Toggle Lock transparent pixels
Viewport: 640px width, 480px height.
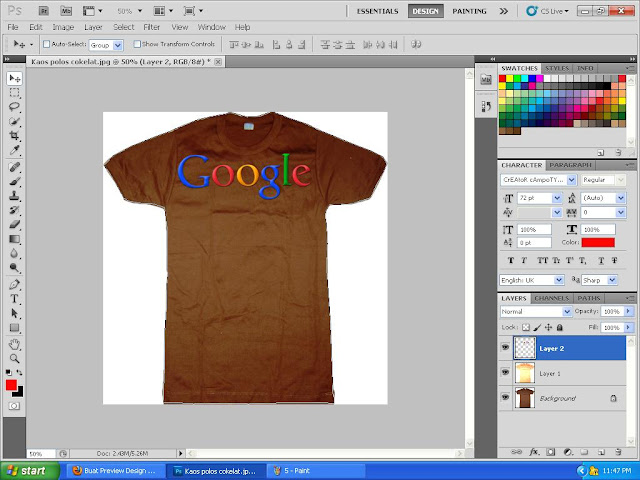pyautogui.click(x=526, y=327)
